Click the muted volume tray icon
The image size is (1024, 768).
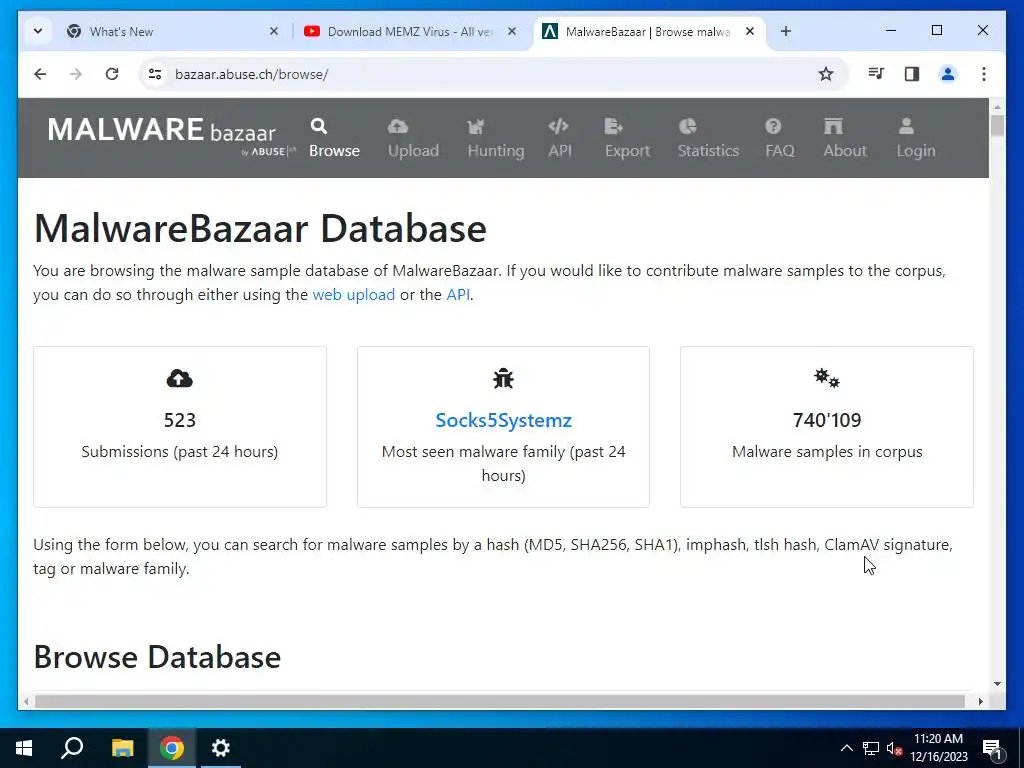pyautogui.click(x=894, y=748)
